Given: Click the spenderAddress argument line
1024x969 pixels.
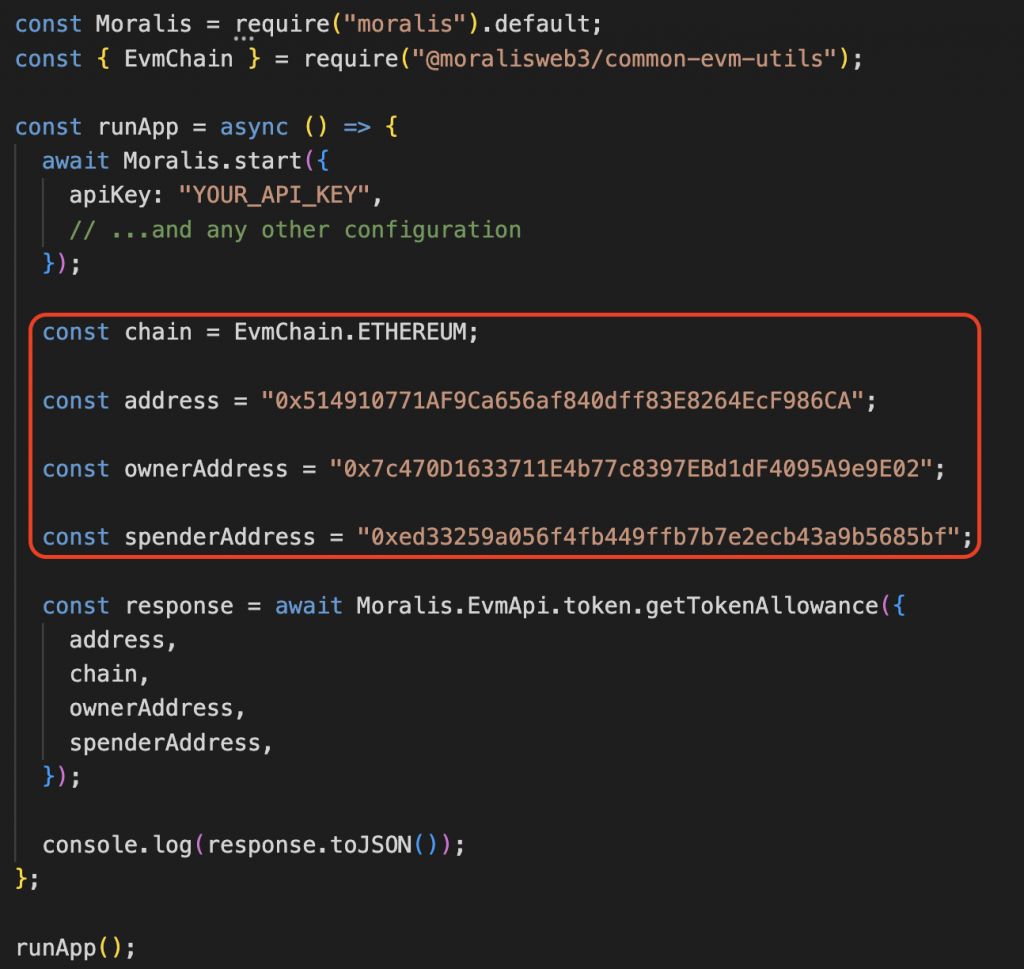Looking at the screenshot, I should (171, 743).
